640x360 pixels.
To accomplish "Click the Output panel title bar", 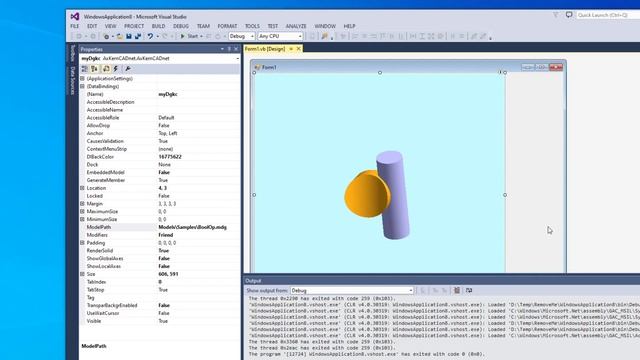I will point(442,281).
